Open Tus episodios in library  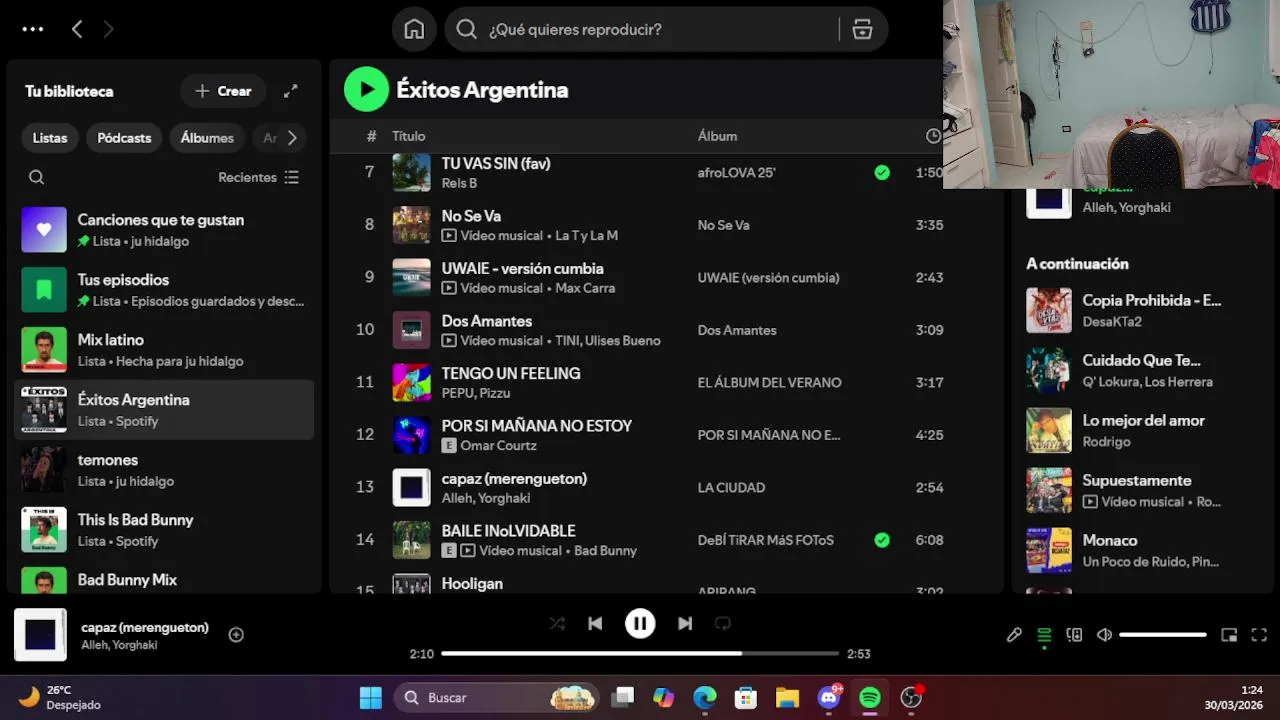tap(164, 290)
